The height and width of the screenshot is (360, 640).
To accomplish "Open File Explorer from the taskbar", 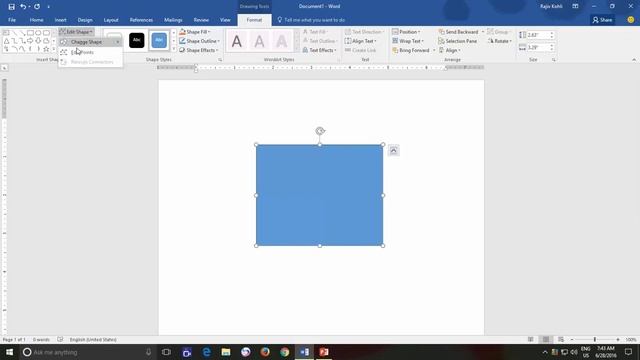I will [x=226, y=352].
